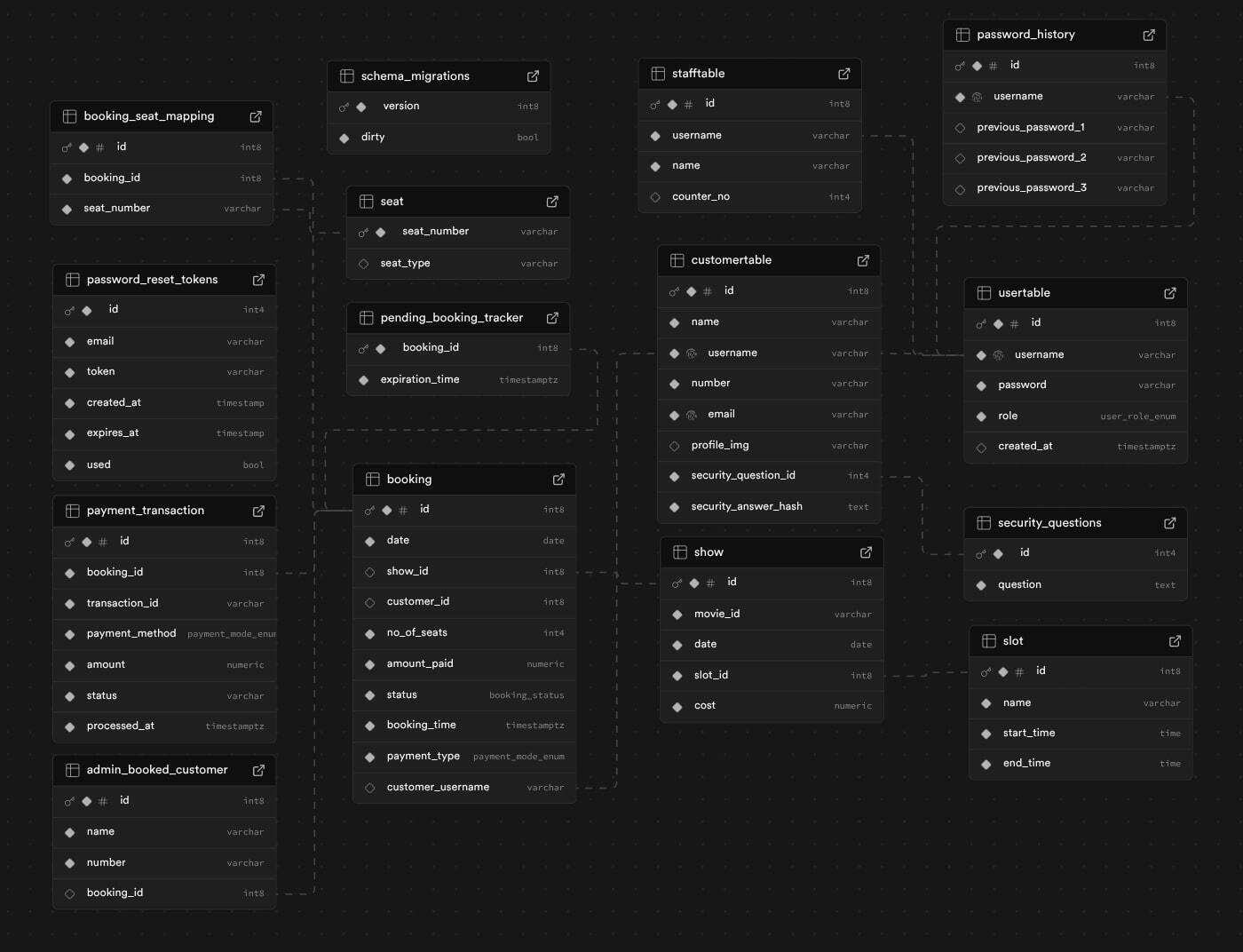Viewport: 1243px width, 952px height.
Task: Open password_history table external link icon
Action: pyautogui.click(x=1149, y=35)
